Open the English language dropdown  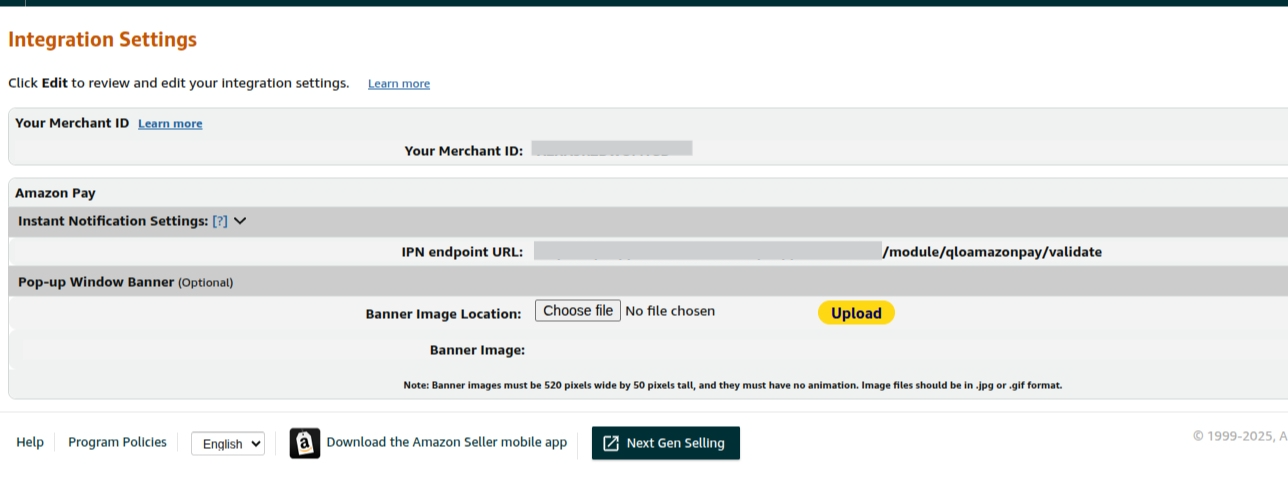[x=228, y=444]
